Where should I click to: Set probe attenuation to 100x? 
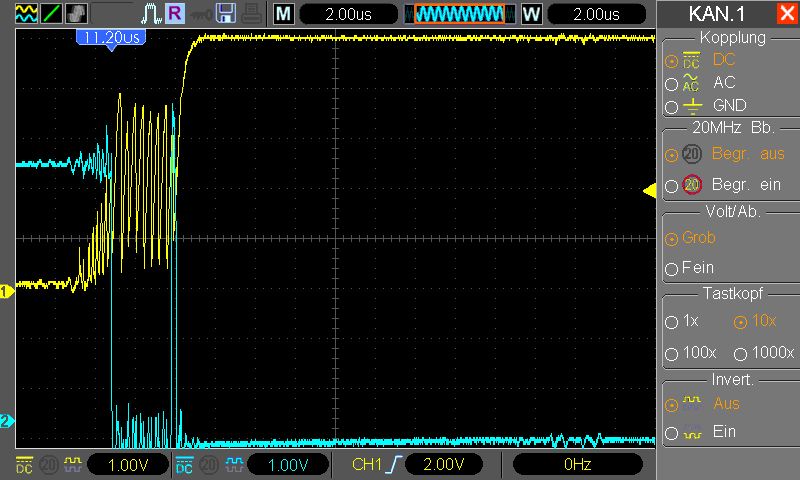[671, 353]
